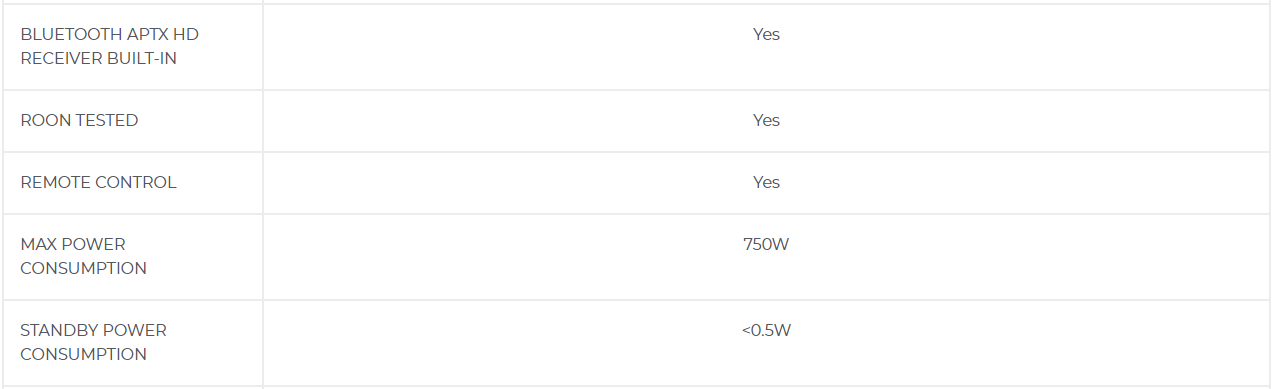This screenshot has width=1275, height=389.
Task: Click the word RECEIVER
Action: click(56, 58)
